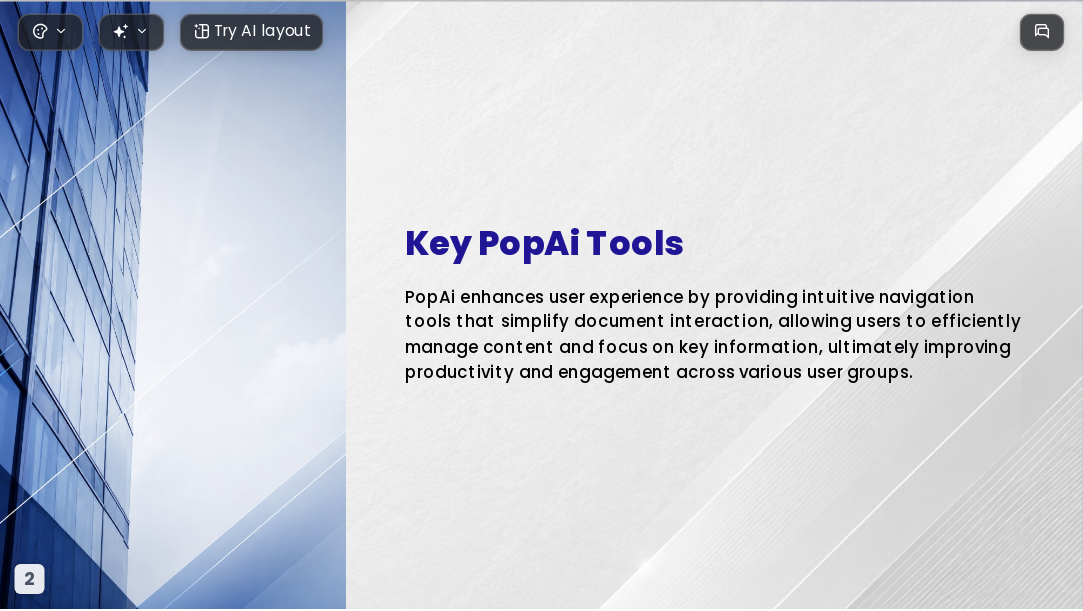The height and width of the screenshot is (611, 1083).
Task: Open the comments panel icon
Action: [x=1042, y=32]
